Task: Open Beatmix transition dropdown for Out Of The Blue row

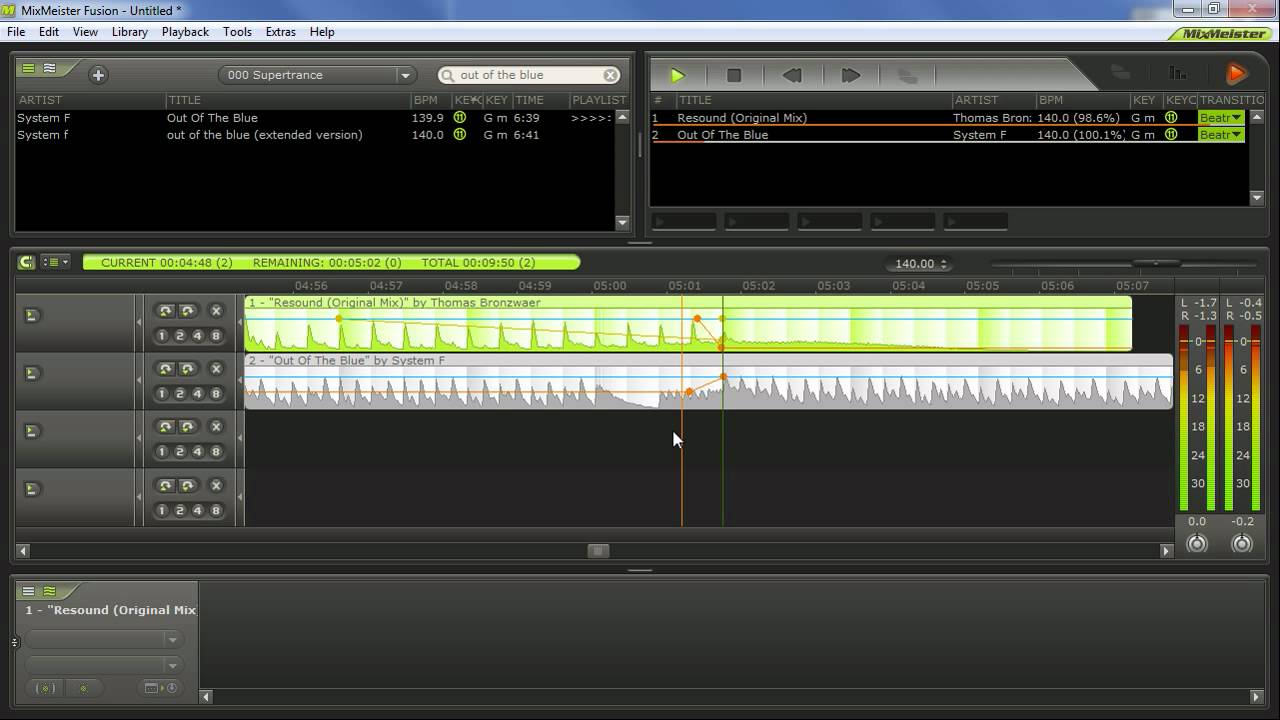Action: (x=1221, y=135)
